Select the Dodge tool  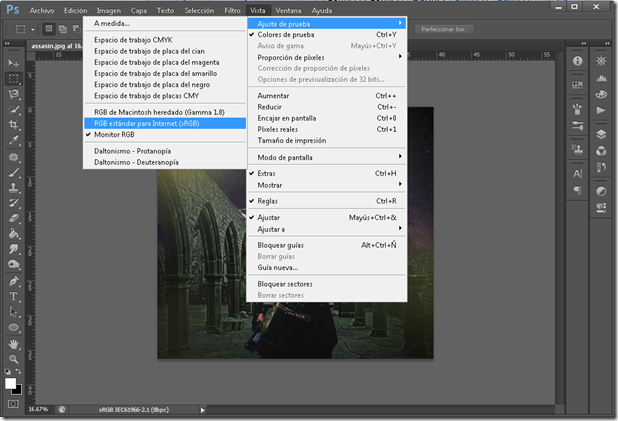point(14,264)
